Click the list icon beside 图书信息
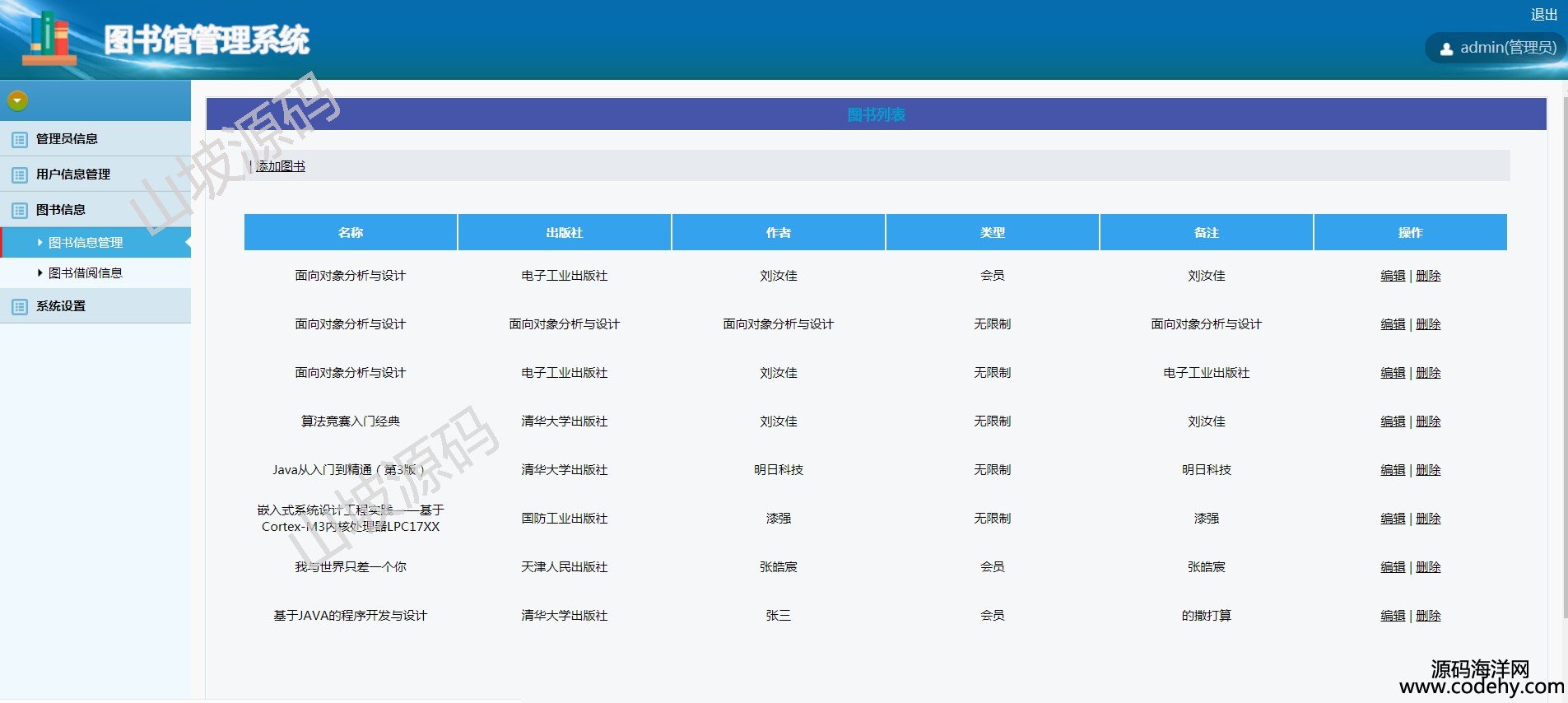1568x703 pixels. click(x=20, y=211)
